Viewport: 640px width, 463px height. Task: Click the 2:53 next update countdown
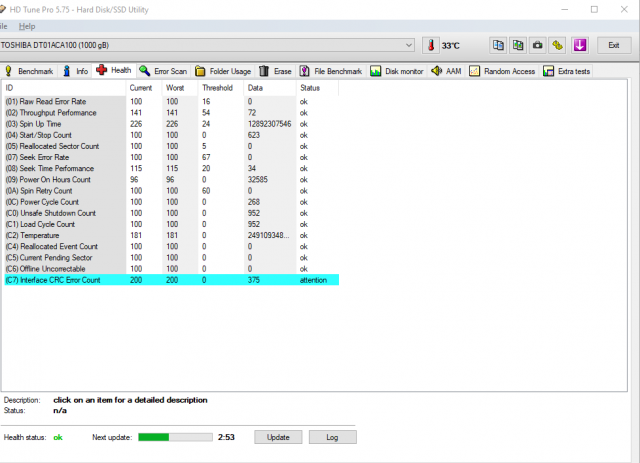[226, 437]
